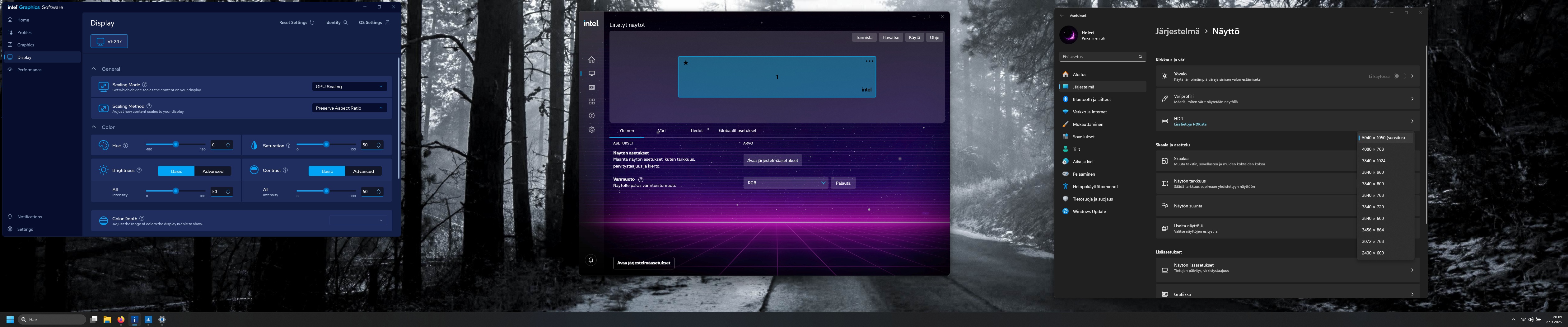Select 3840 × 1024 from resolution list
Image resolution: width=1568 pixels, height=327 pixels.
[x=1373, y=161]
